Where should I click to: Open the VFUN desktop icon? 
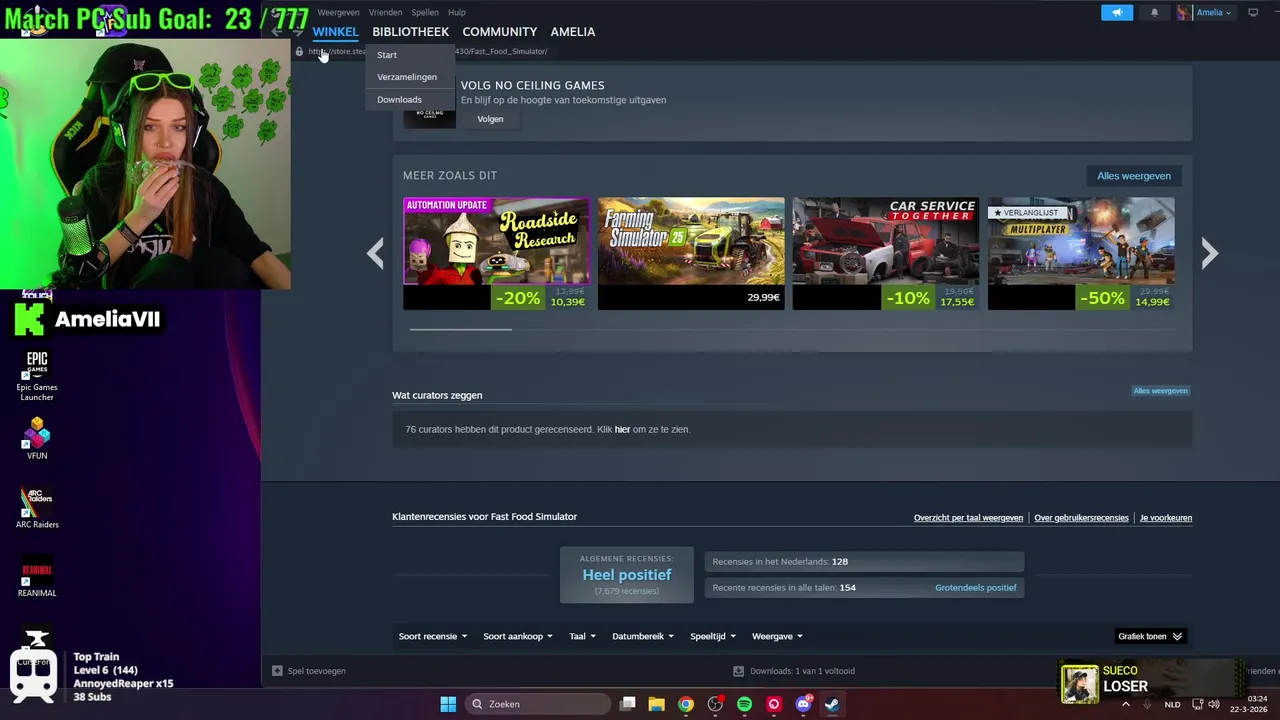tap(37, 439)
